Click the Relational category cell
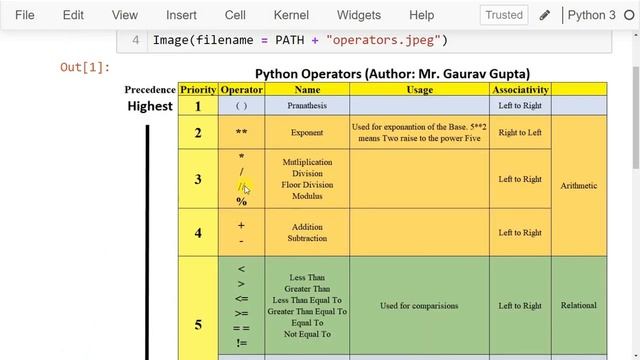The height and width of the screenshot is (360, 640). point(579,305)
